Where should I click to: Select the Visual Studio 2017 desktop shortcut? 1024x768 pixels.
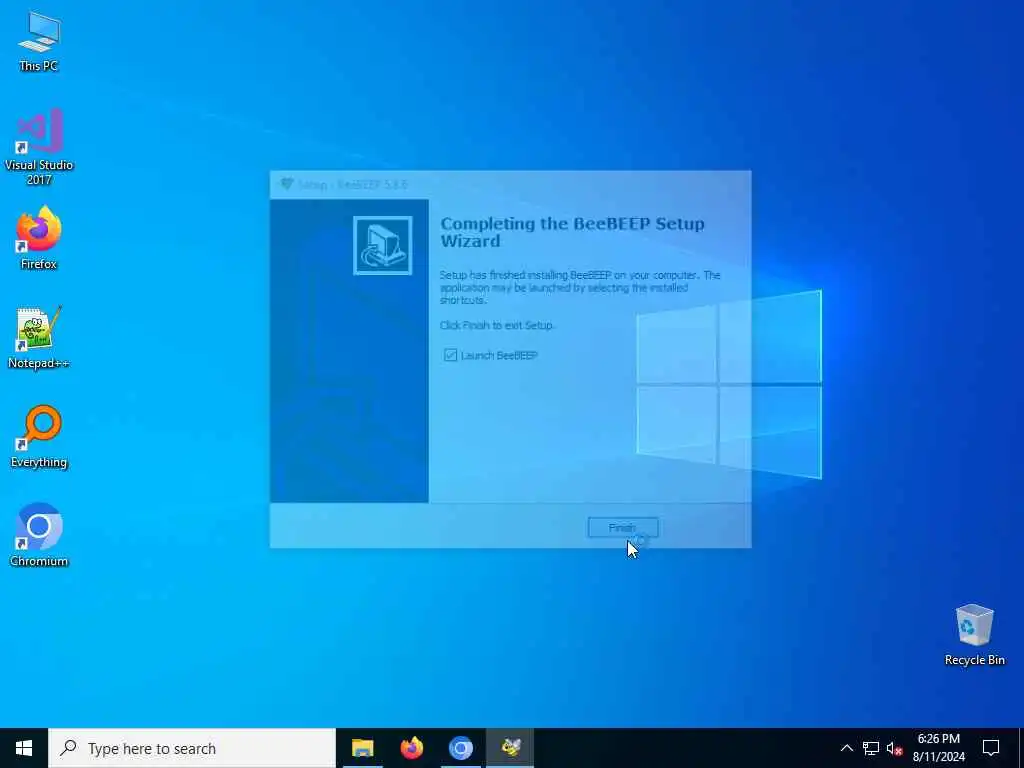click(x=39, y=147)
